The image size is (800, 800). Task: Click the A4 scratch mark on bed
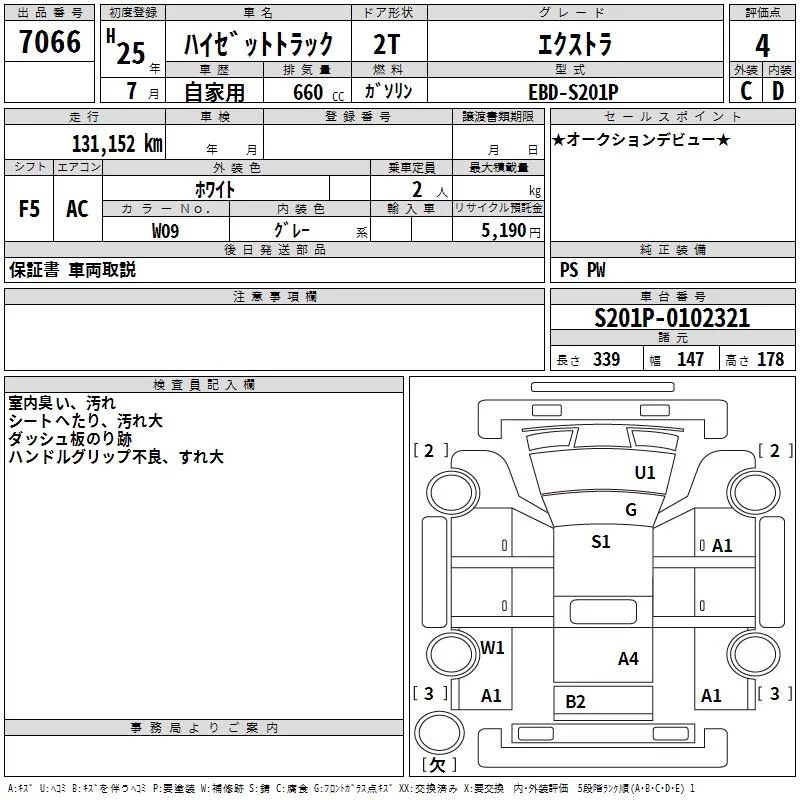pyautogui.click(x=628, y=659)
